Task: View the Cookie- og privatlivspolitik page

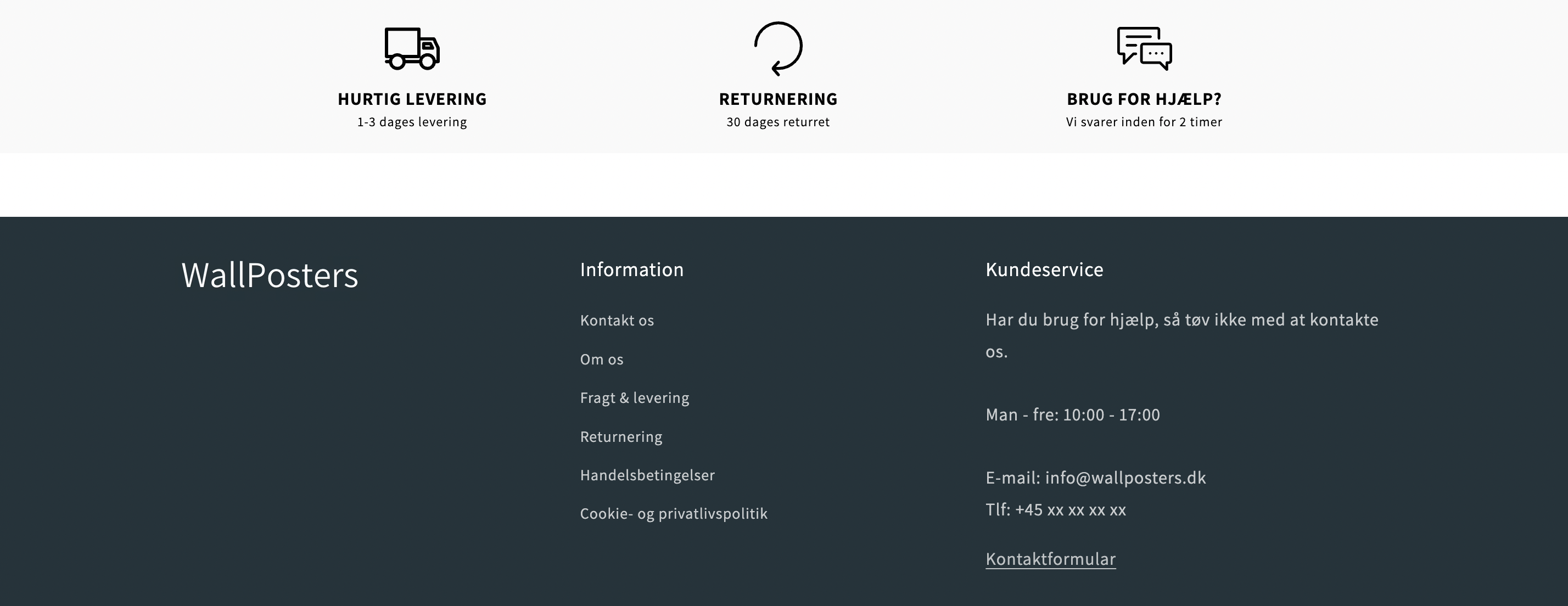Action: [x=673, y=514]
